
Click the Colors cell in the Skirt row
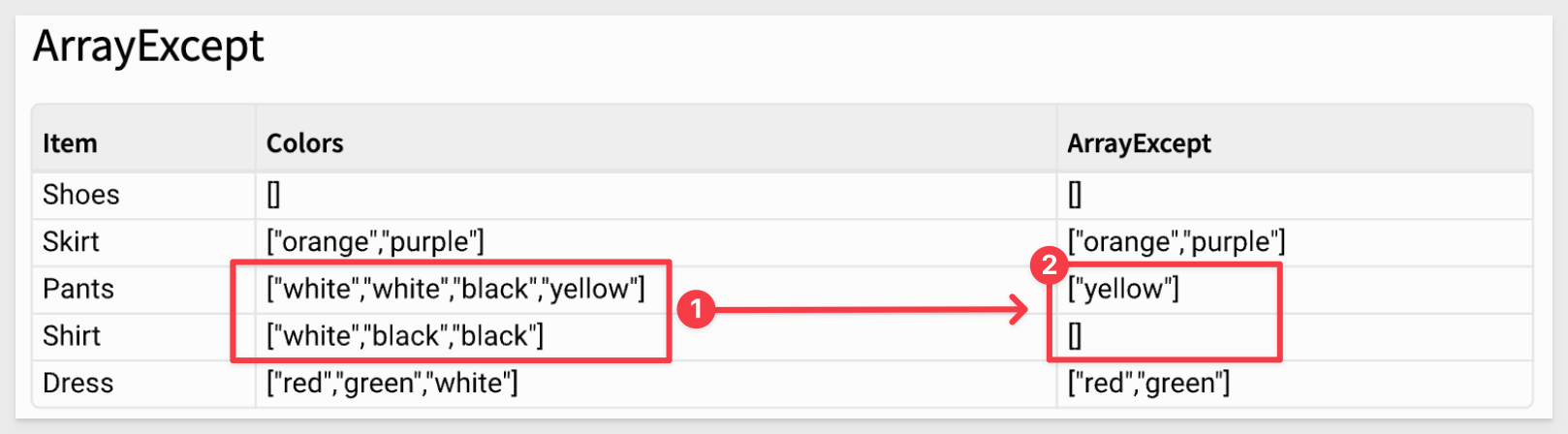(375, 241)
